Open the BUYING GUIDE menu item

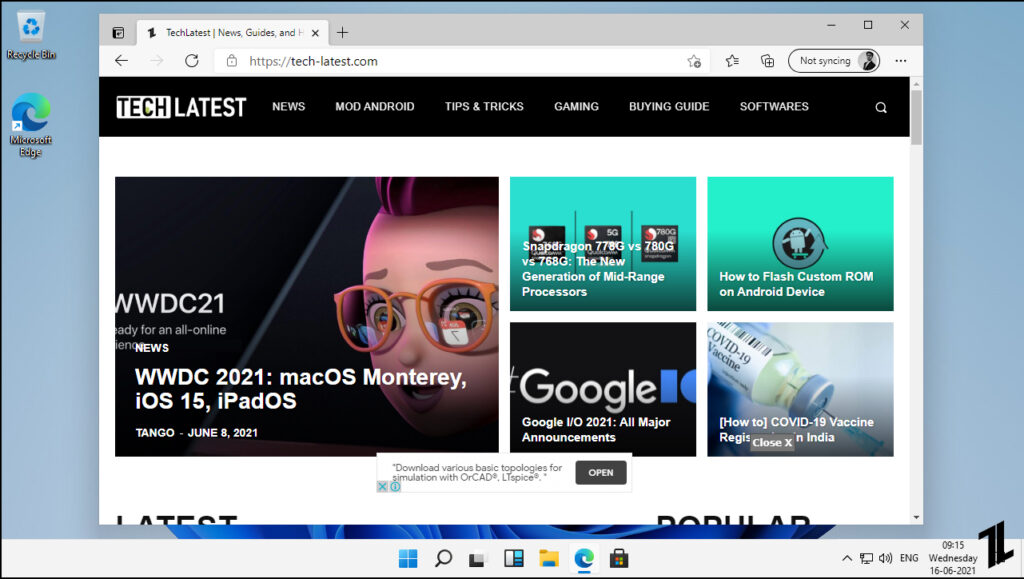669,106
